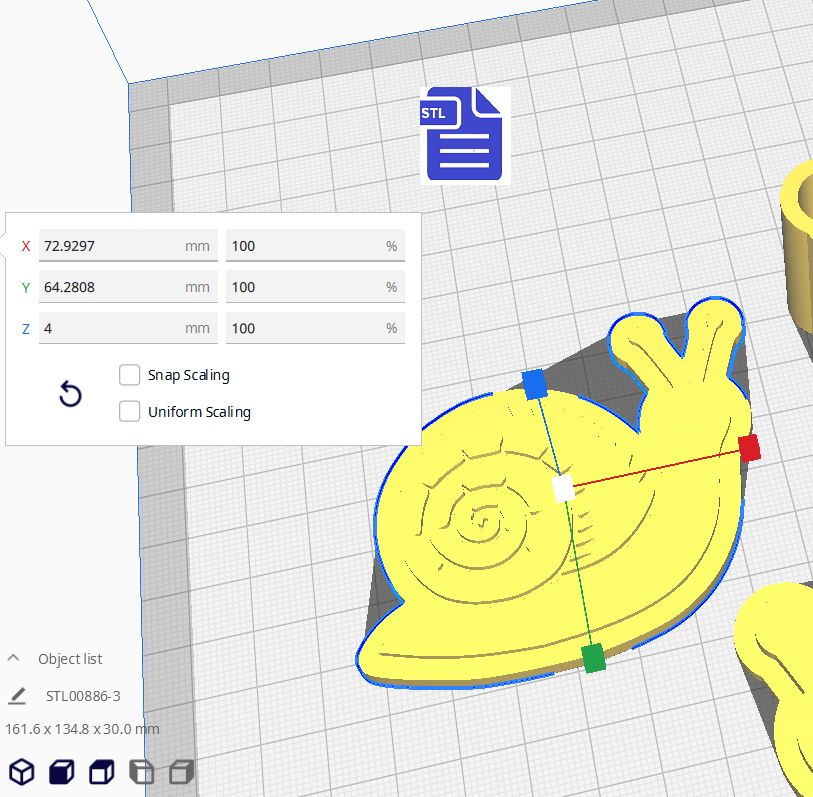Collapse the Object list panel

coord(13,658)
